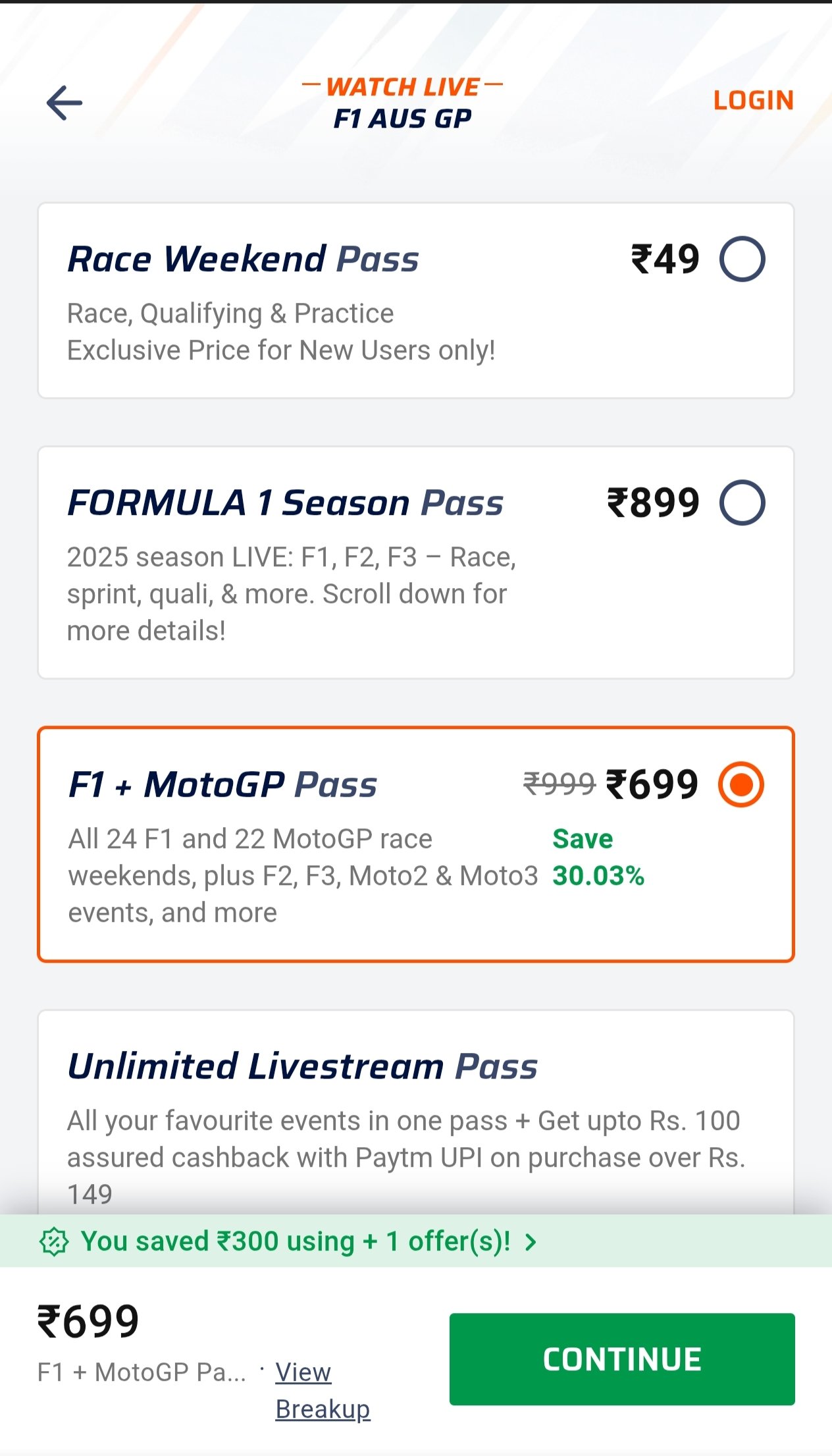832x1456 pixels.
Task: Tap the 'Exclusive Price for New Users only!' text
Action: coord(281,350)
